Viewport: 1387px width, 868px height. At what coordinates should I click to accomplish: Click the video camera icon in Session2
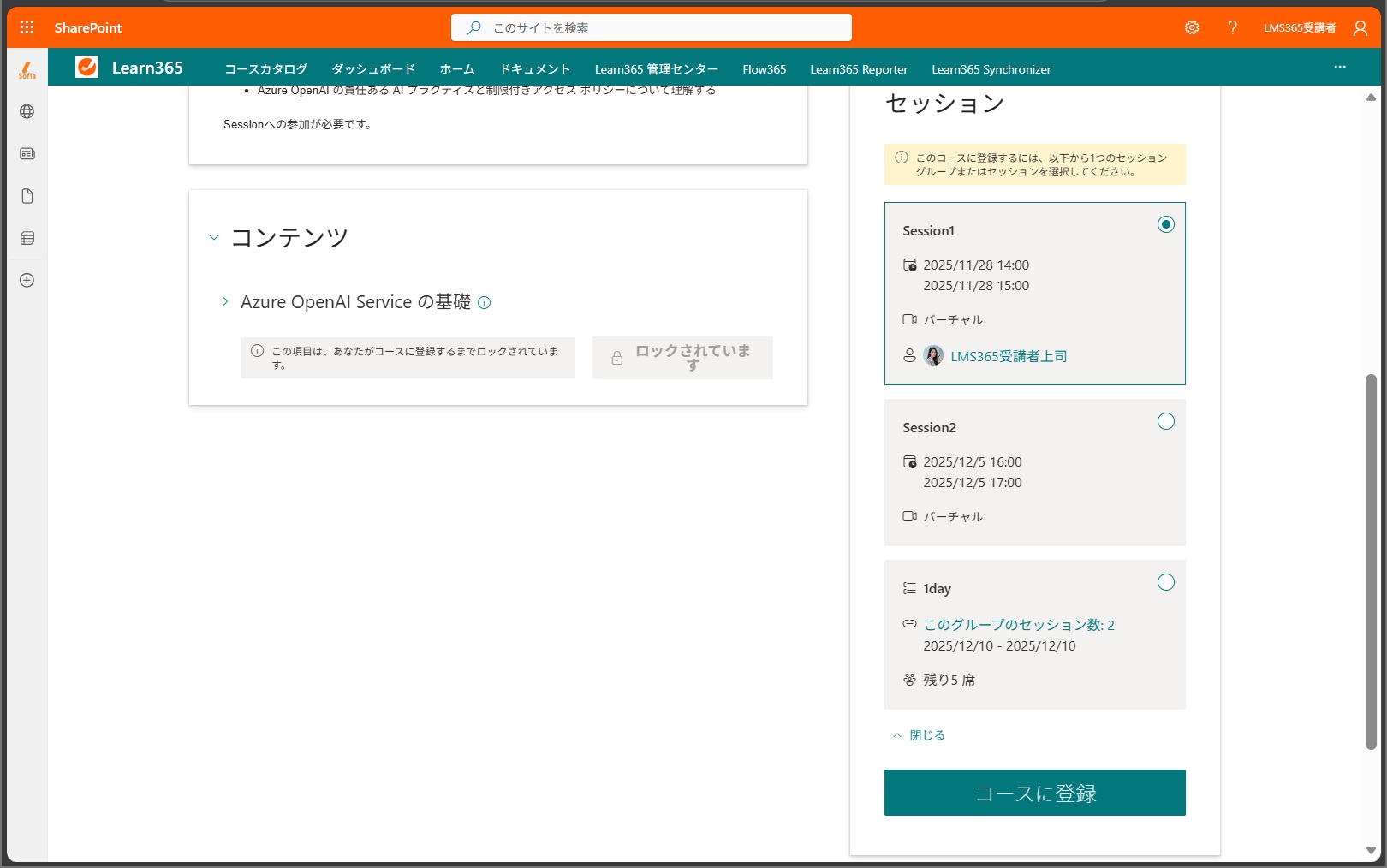click(x=910, y=516)
